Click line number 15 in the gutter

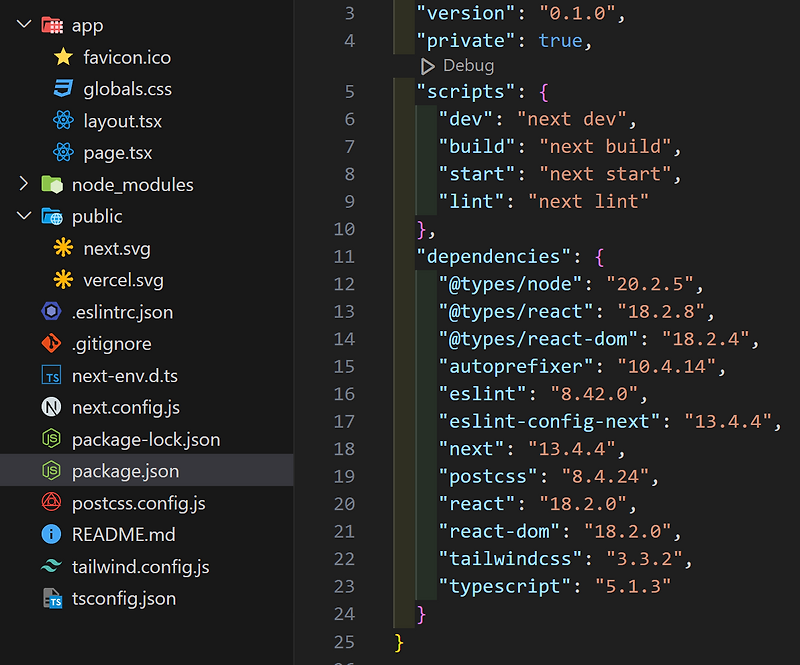click(x=344, y=366)
